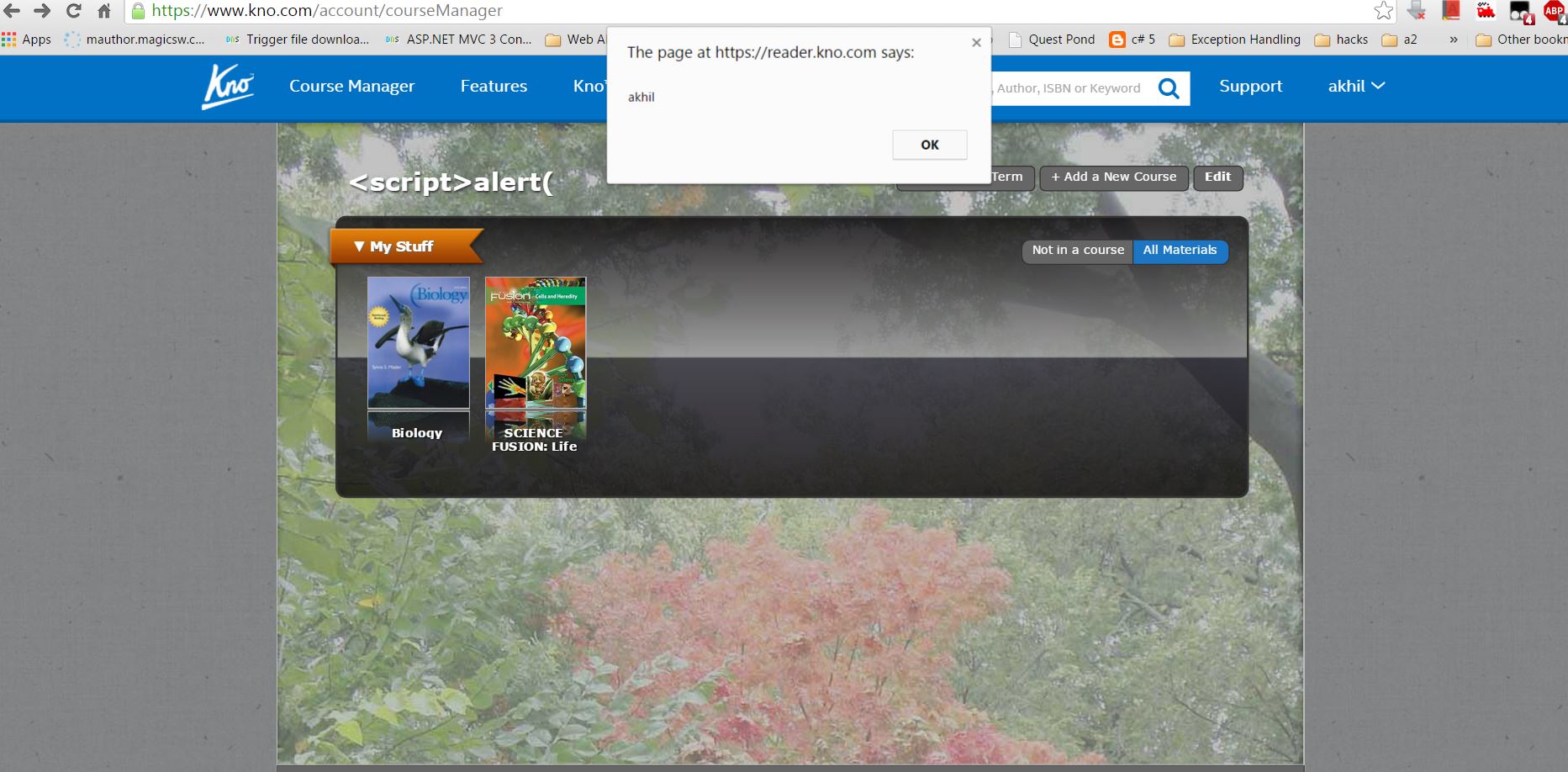The width and height of the screenshot is (1568, 772).
Task: Click OK in the alert dialog
Action: (929, 145)
